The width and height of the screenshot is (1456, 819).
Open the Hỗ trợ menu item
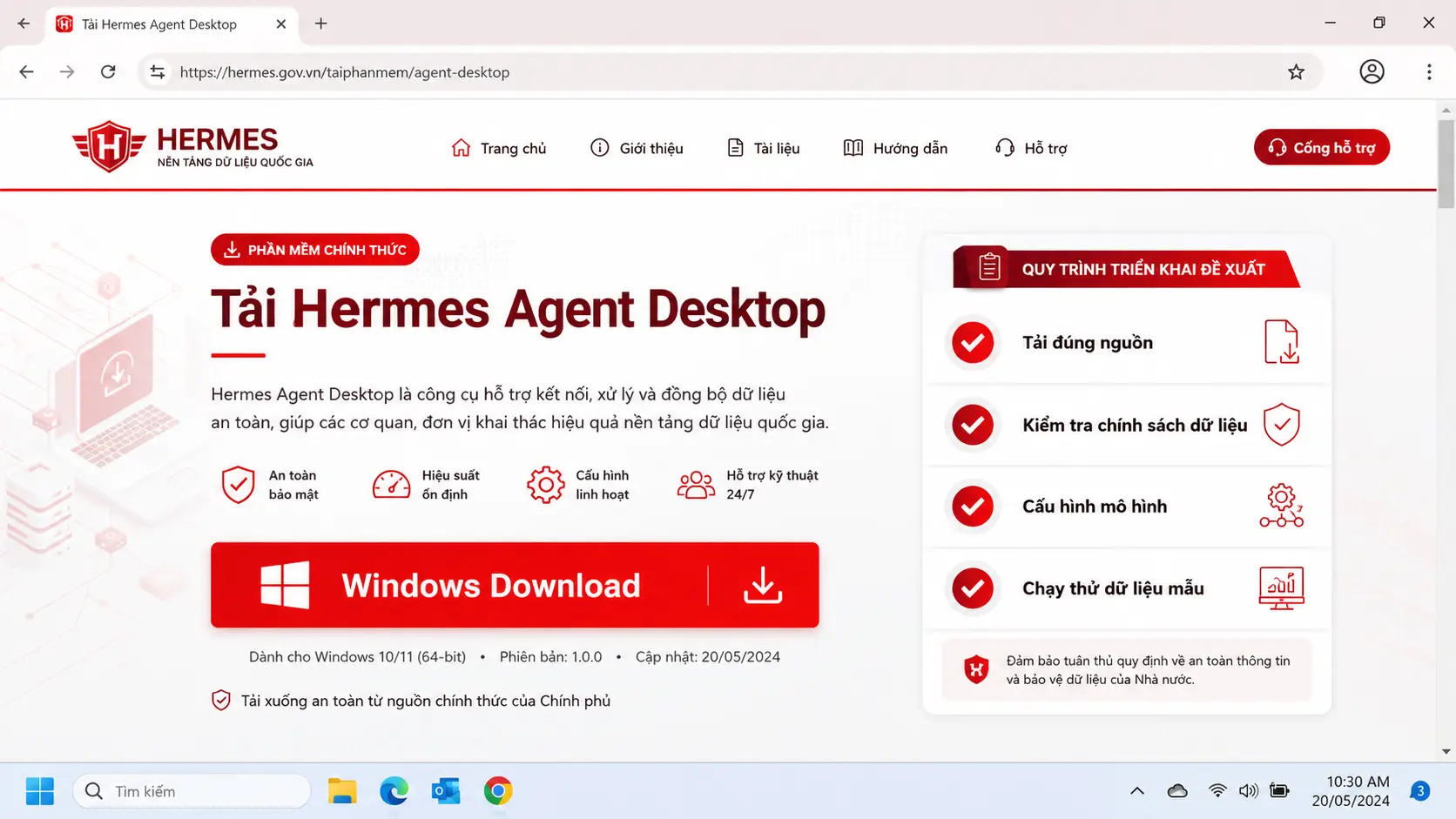click(1031, 148)
